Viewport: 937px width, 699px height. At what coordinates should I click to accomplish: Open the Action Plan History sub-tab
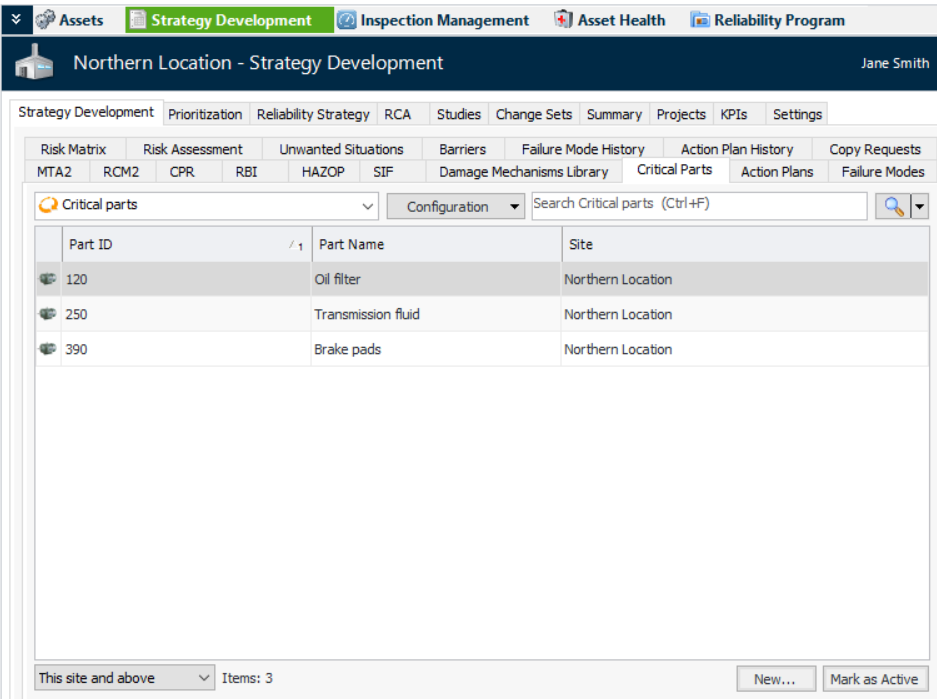[x=737, y=149]
